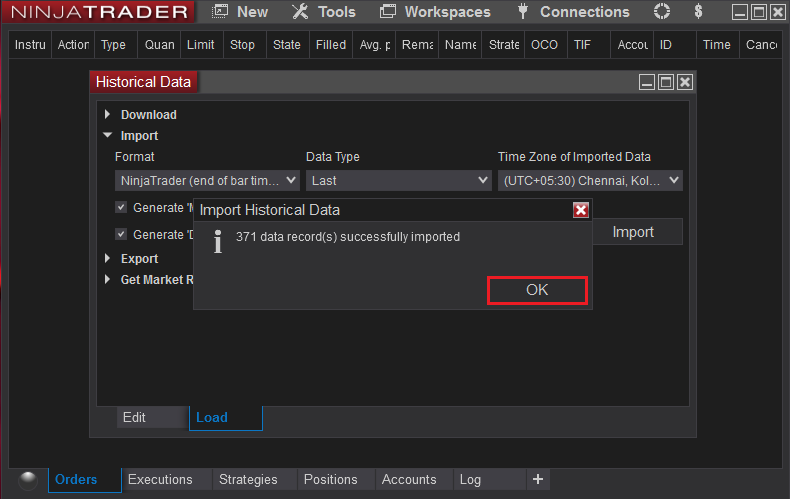Screen dimensions: 790x499
Task: Click the Limit column header
Action: [202, 45]
